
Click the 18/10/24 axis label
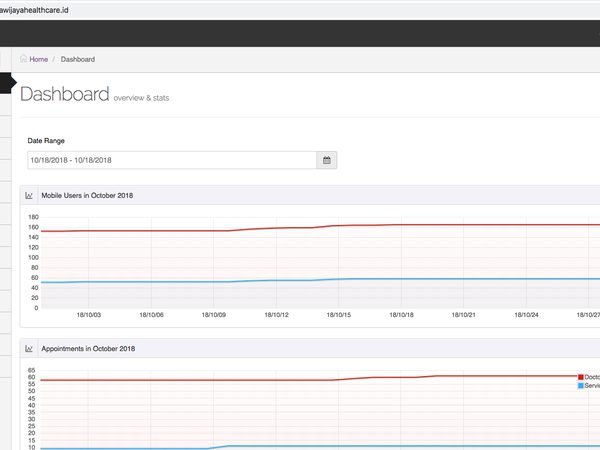point(527,315)
